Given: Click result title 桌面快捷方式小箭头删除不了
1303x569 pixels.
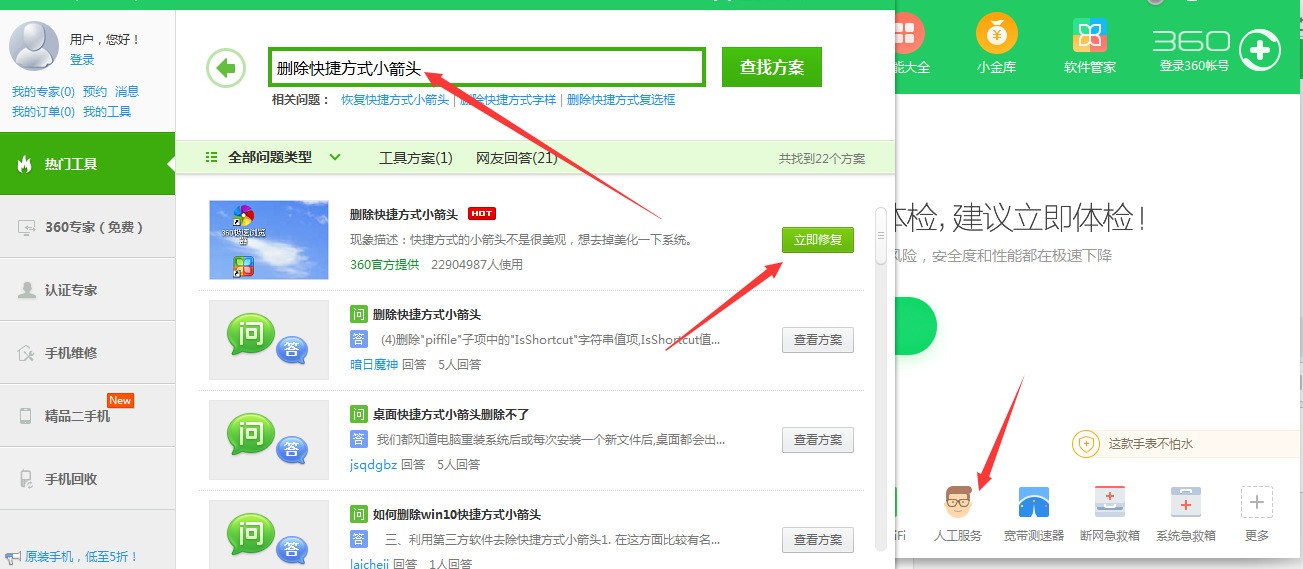Looking at the screenshot, I should tap(451, 414).
